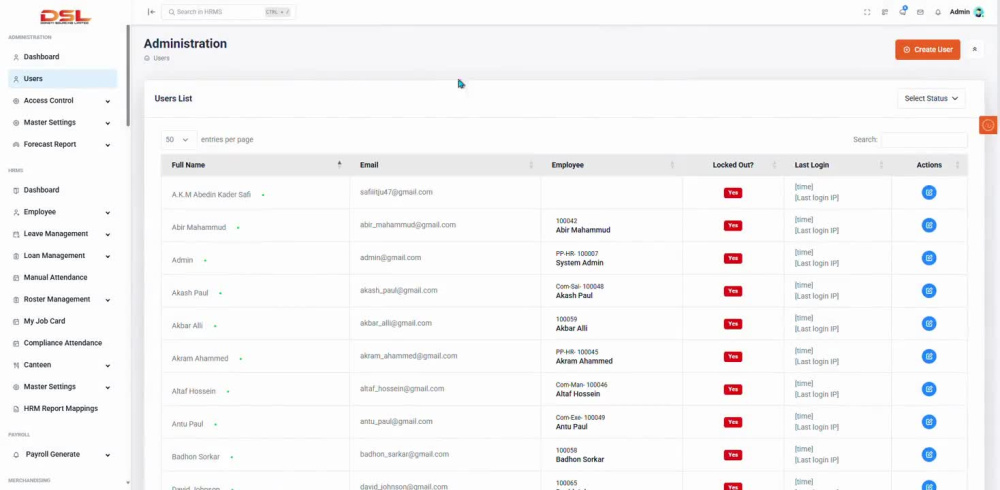Open Administration Dashboard in sidebar
The image size is (1000, 490).
point(62,57)
